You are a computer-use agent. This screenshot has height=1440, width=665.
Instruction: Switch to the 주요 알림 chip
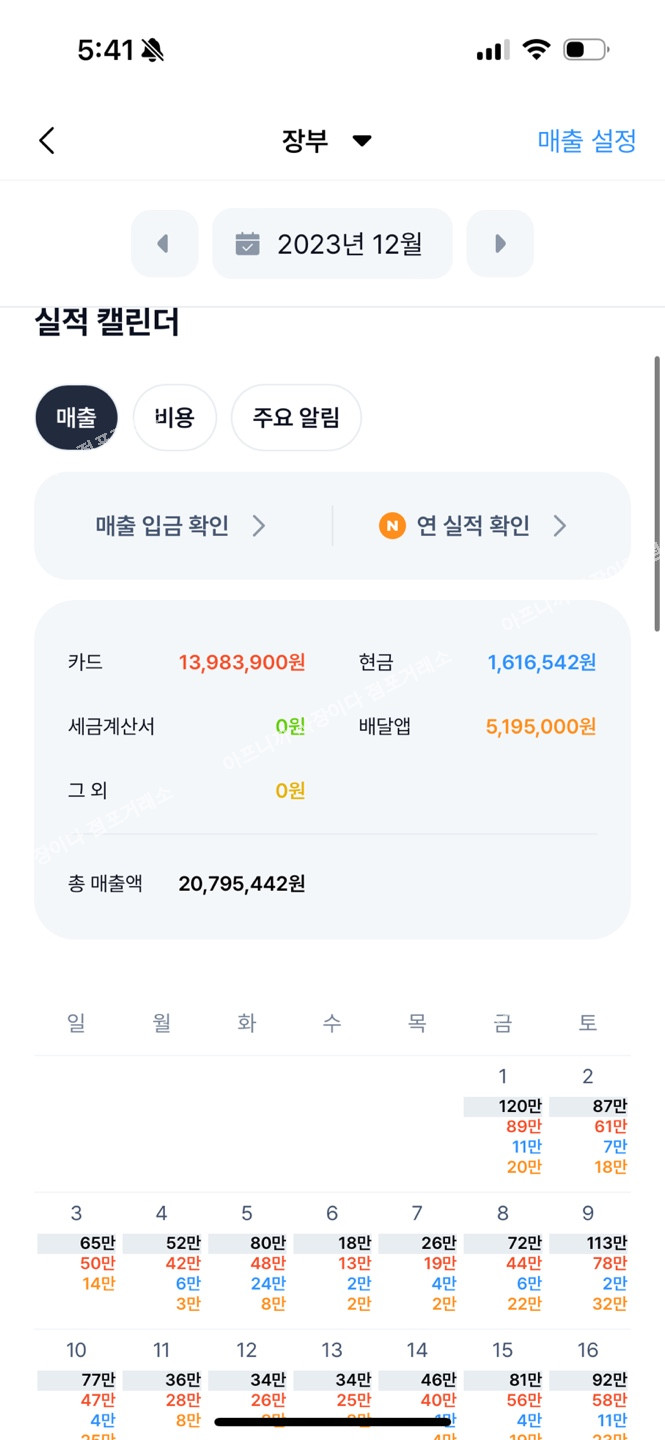(296, 417)
